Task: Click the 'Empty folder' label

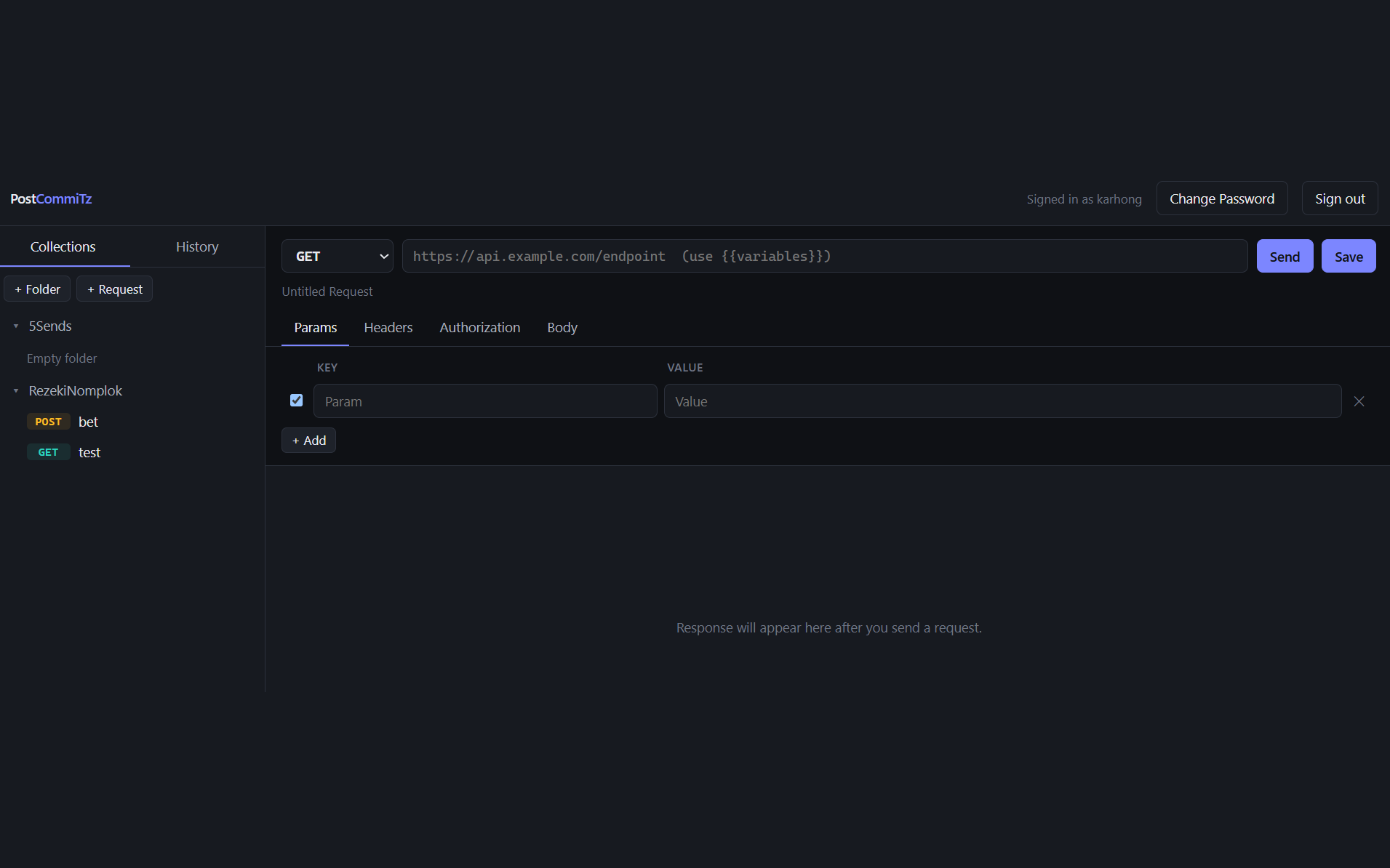Action: click(x=62, y=358)
